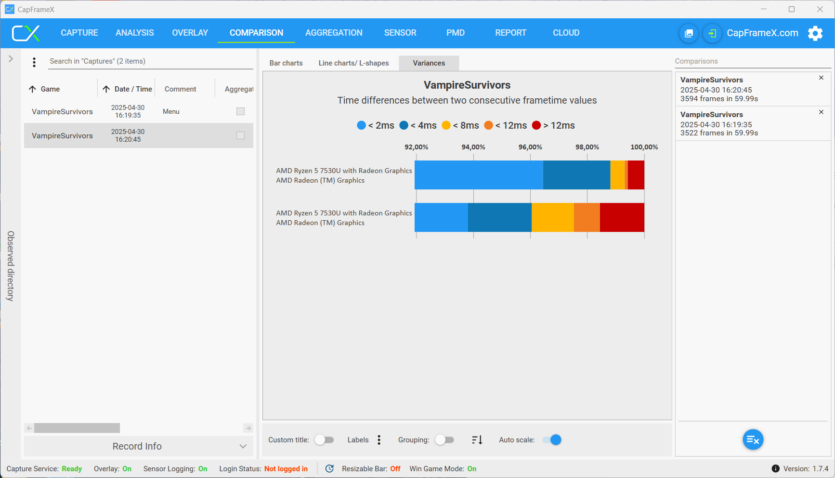Disable the Auto scale switch
835x478 pixels.
(552, 440)
